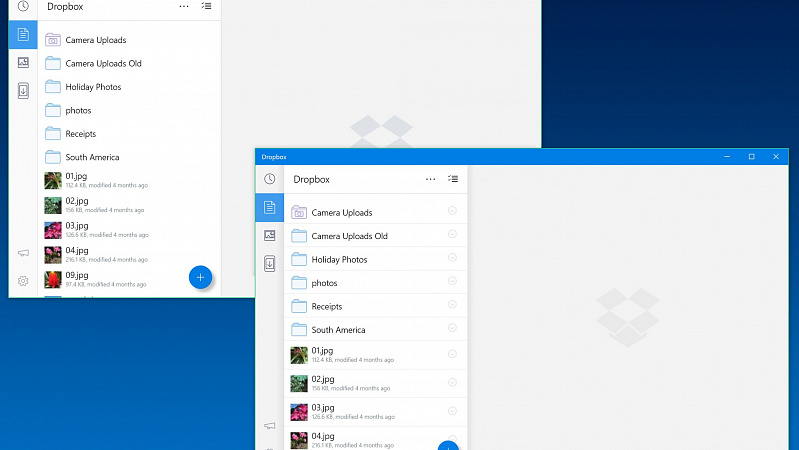Click blue plus add button in back window
The image size is (799, 450).
[x=200, y=277]
